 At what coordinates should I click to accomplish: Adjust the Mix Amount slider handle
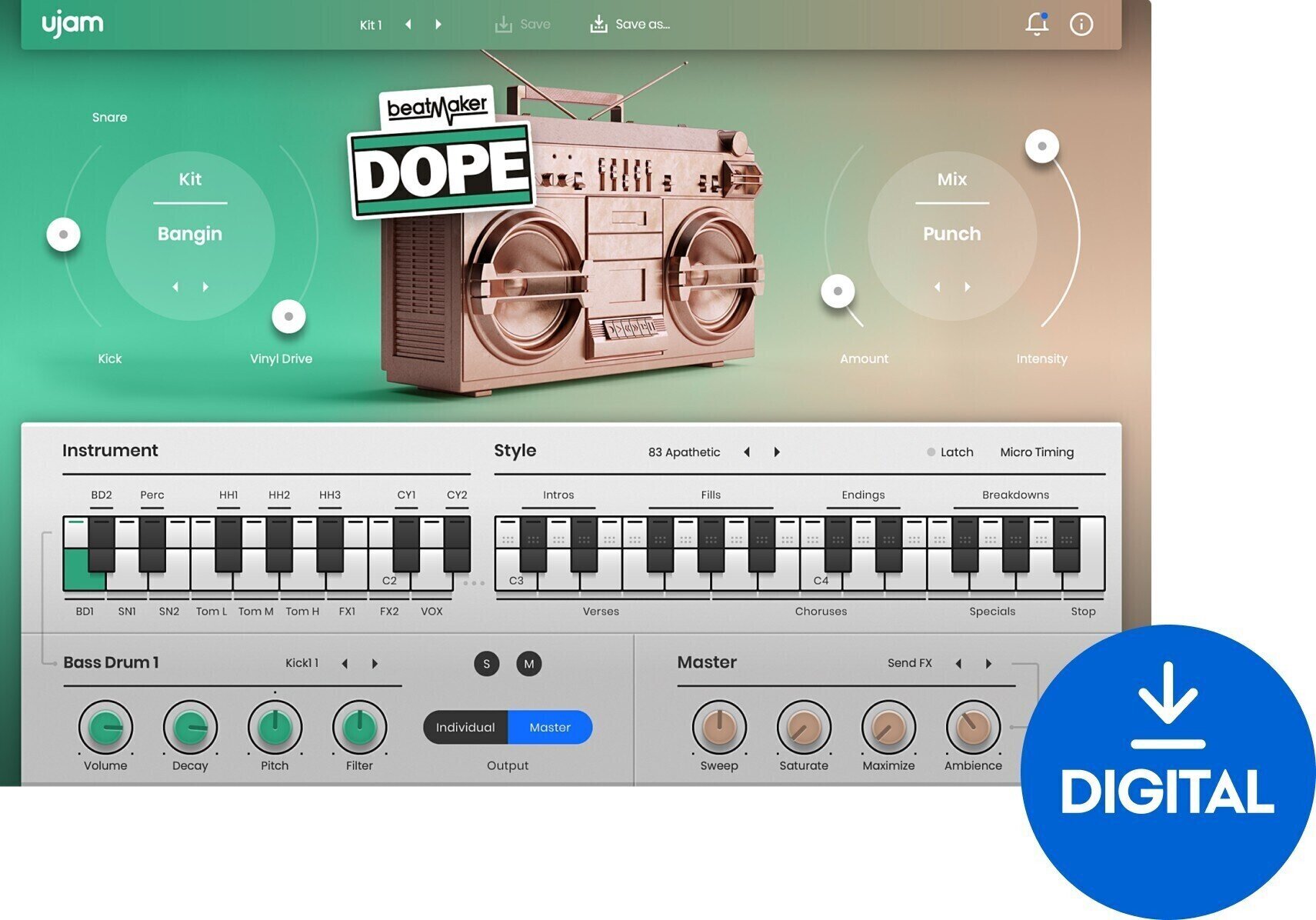[838, 291]
